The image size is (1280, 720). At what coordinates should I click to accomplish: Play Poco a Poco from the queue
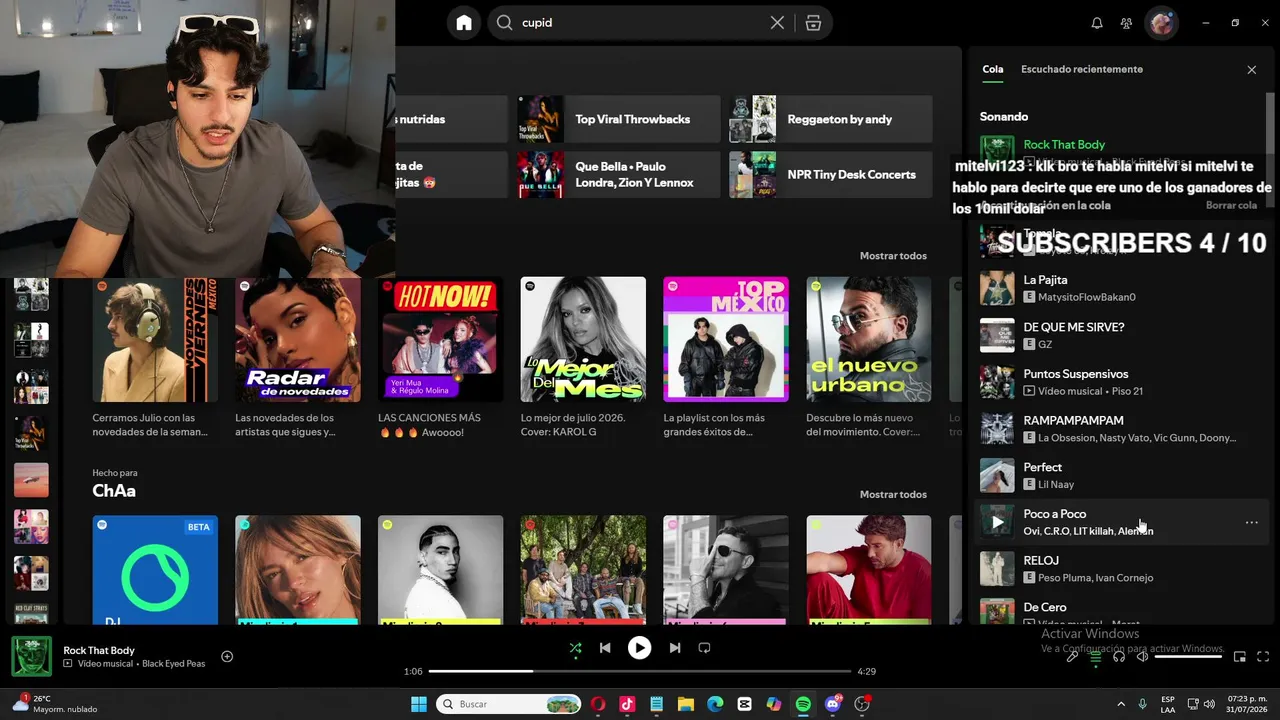(x=997, y=522)
